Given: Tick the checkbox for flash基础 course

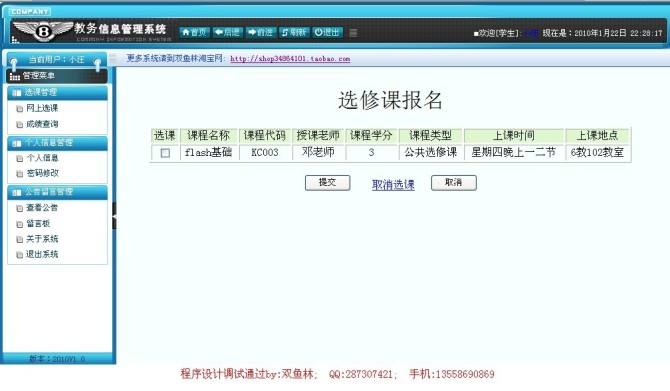Looking at the screenshot, I should pyautogui.click(x=165, y=153).
